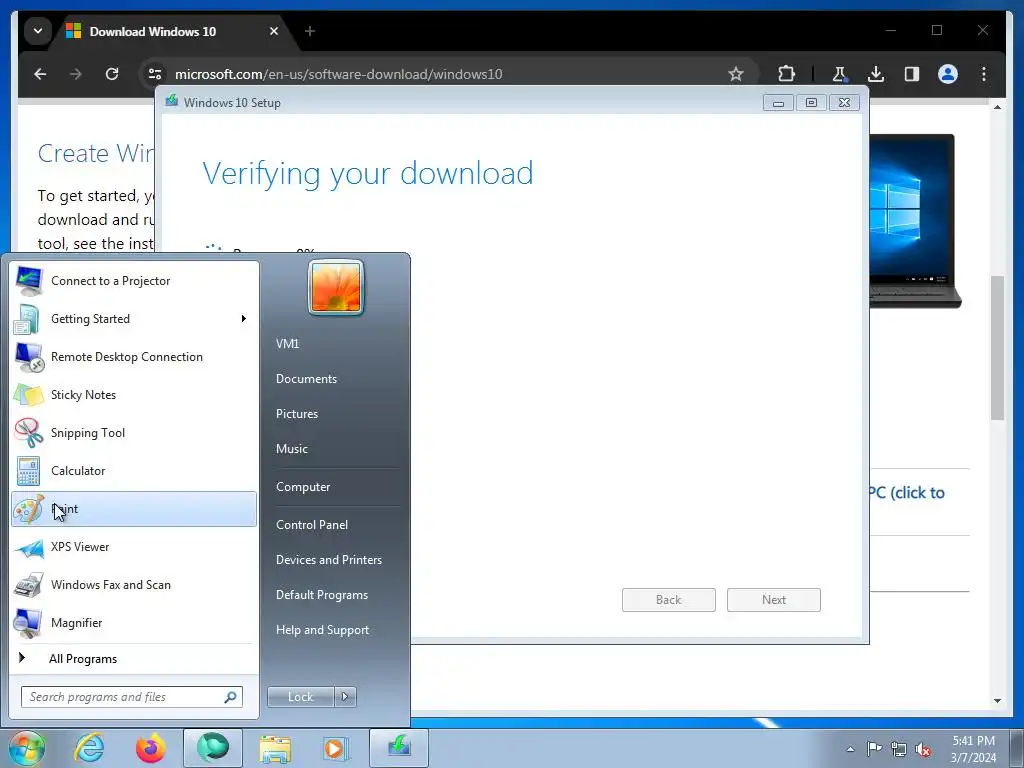Open Pictures from Start menu
The width and height of the screenshot is (1024, 768).
pyautogui.click(x=296, y=414)
